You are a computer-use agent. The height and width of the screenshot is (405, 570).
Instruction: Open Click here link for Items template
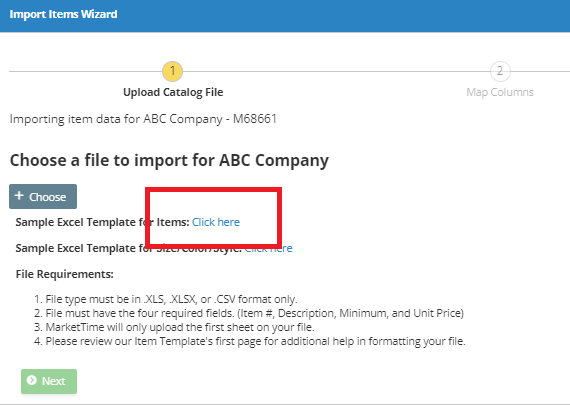click(216, 222)
